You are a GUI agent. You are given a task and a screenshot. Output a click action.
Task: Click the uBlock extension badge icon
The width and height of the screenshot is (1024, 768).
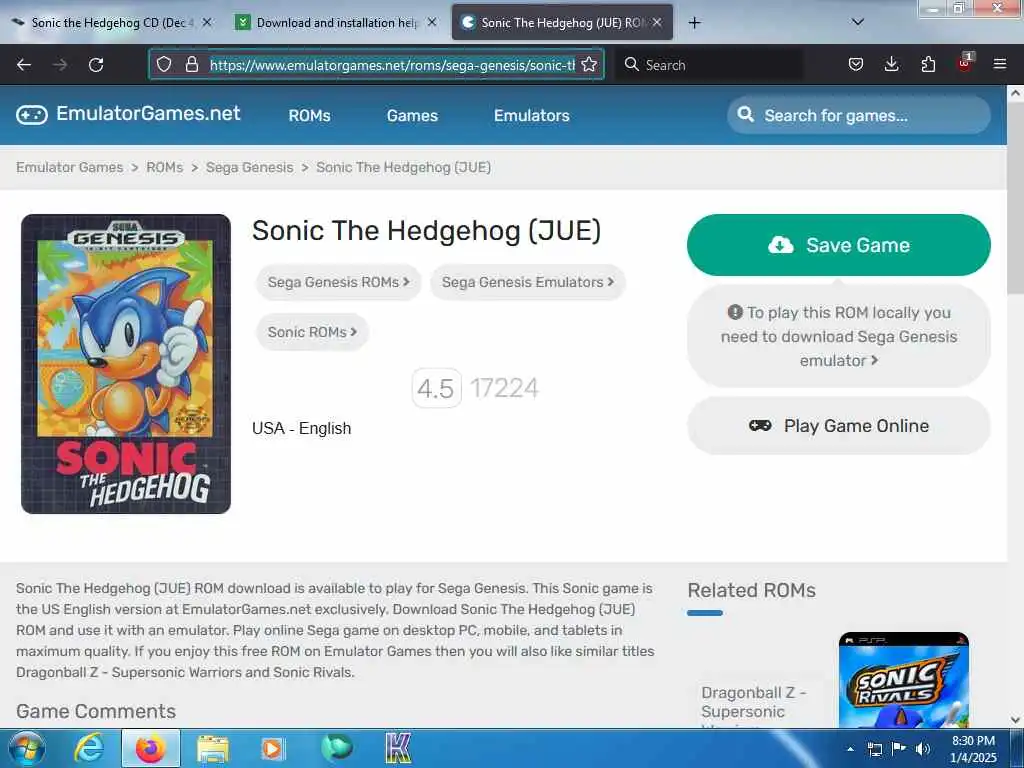[965, 63]
